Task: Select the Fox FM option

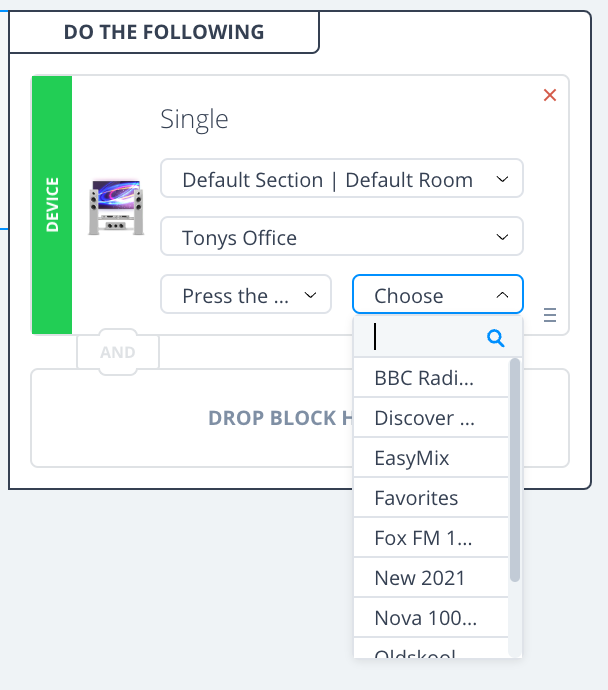Action: 425,538
